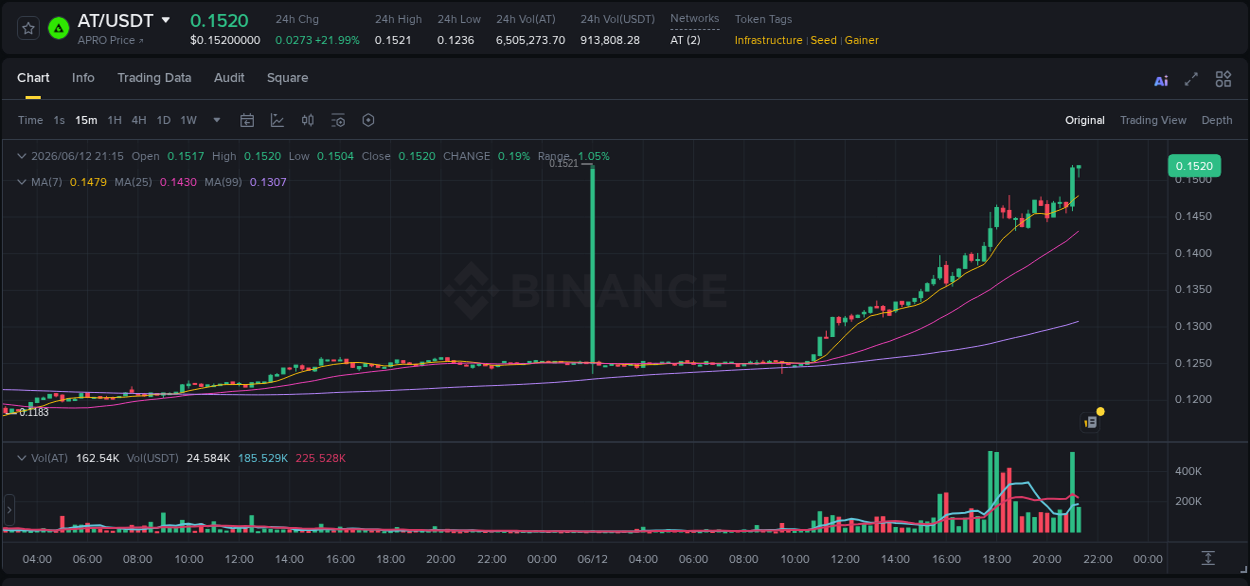Switch chart interval to 1W
The image size is (1250, 586).
[188, 120]
